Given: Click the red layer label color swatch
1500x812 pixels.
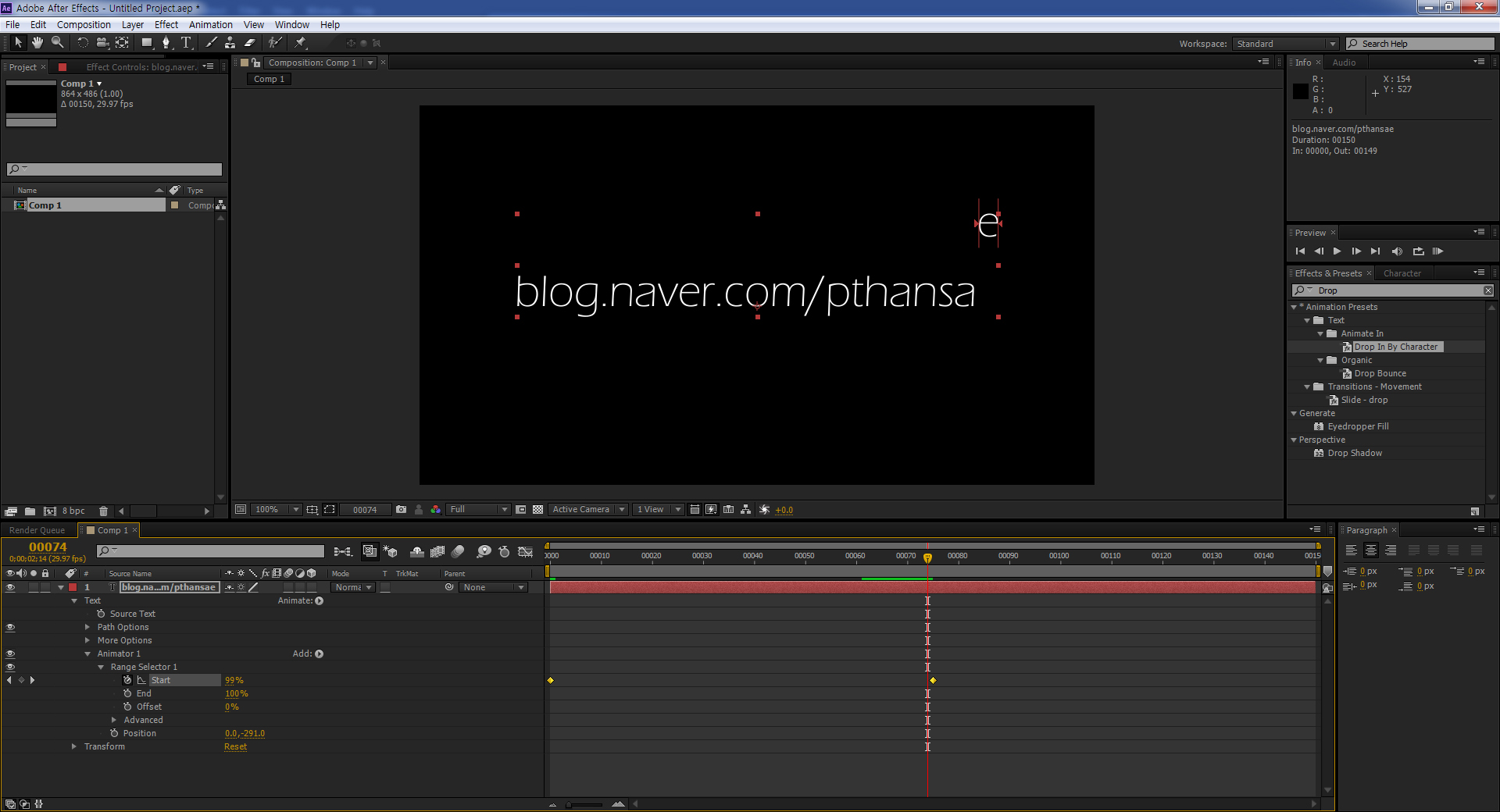Looking at the screenshot, I should point(73,587).
